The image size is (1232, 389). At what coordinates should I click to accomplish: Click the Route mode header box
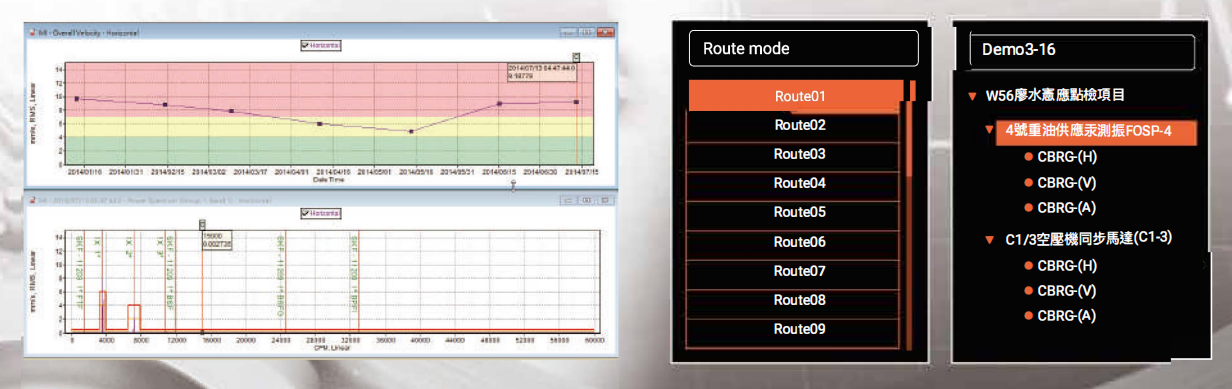point(804,48)
